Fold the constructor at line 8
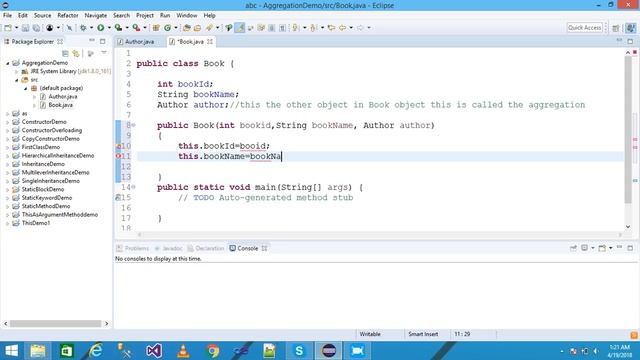This screenshot has width=640, height=360. tap(133, 125)
